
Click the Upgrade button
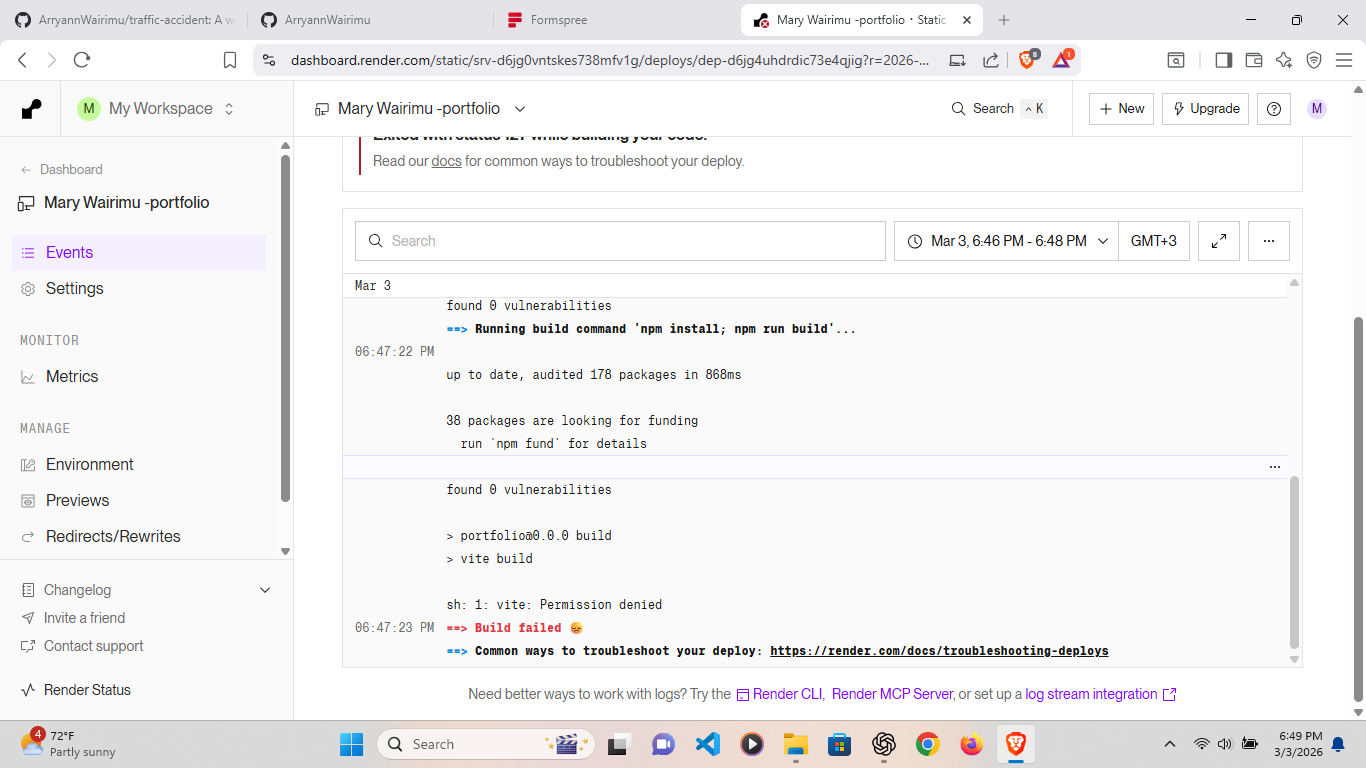(x=1205, y=109)
